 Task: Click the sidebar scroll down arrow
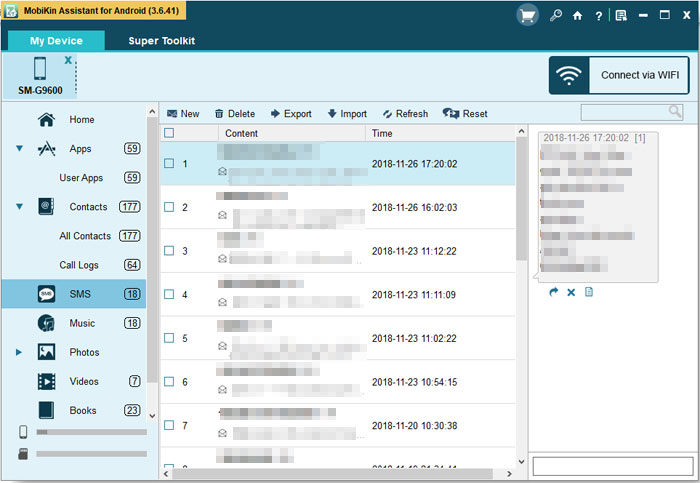[x=152, y=416]
